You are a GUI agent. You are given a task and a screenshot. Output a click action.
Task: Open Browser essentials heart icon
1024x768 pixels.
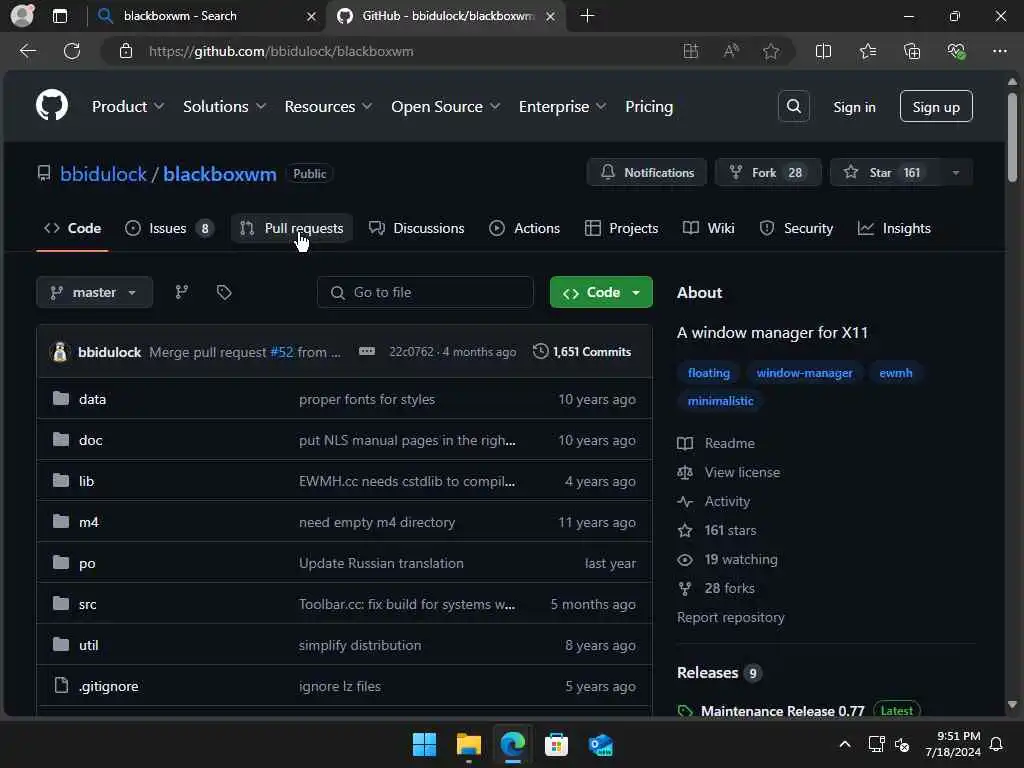tap(956, 51)
